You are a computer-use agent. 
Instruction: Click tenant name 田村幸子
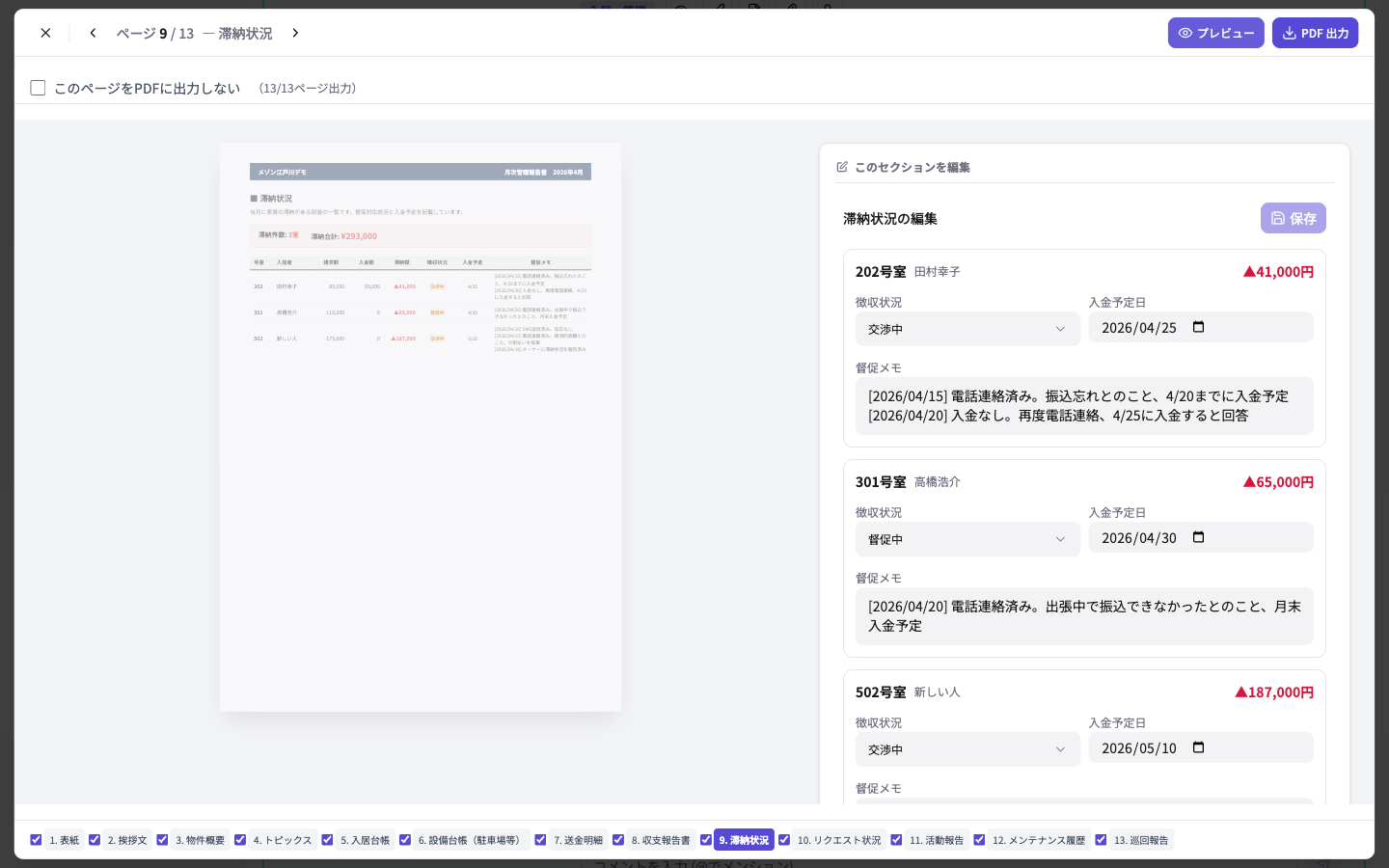937,272
